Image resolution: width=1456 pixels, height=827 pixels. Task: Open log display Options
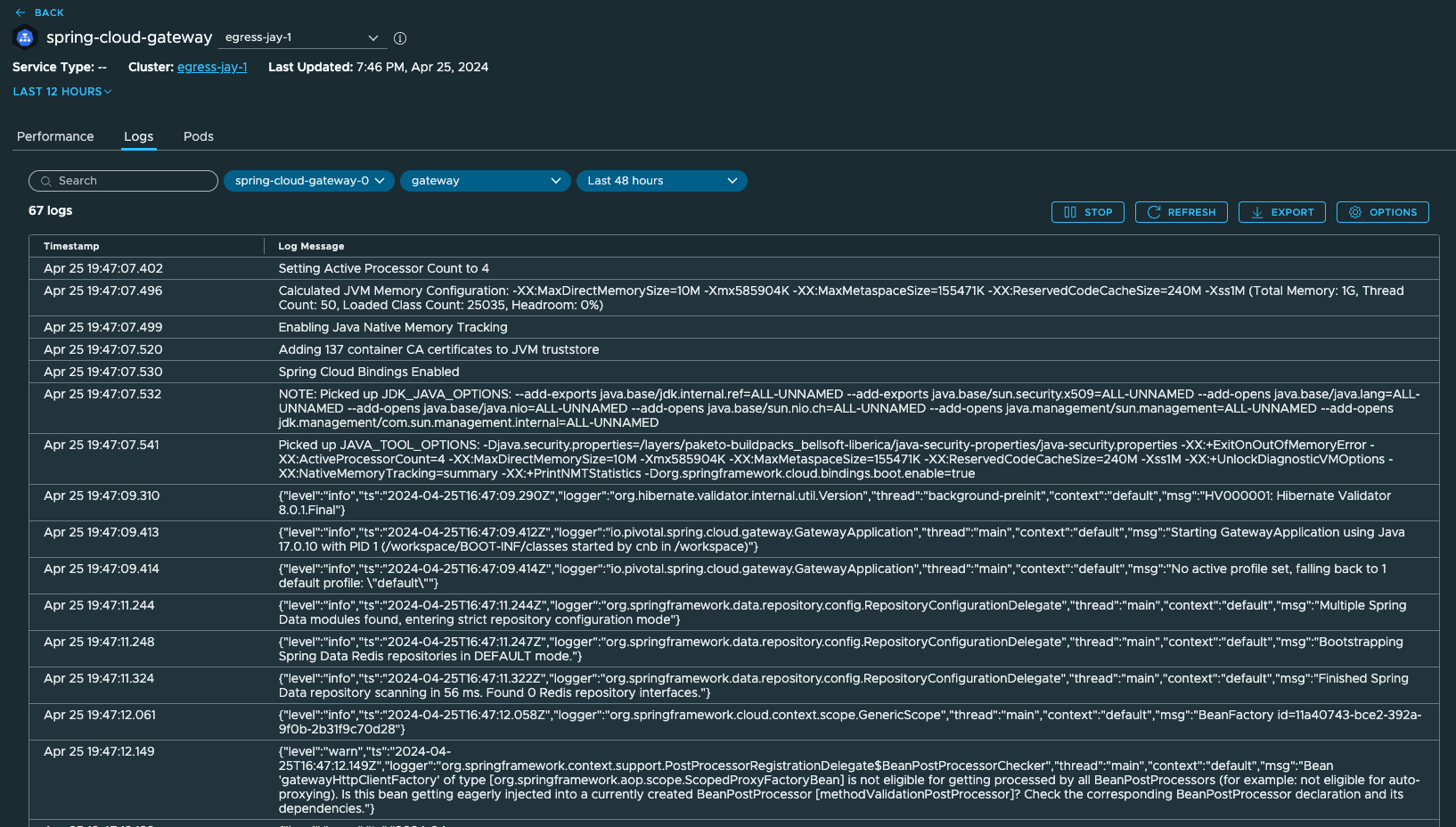(x=1383, y=212)
